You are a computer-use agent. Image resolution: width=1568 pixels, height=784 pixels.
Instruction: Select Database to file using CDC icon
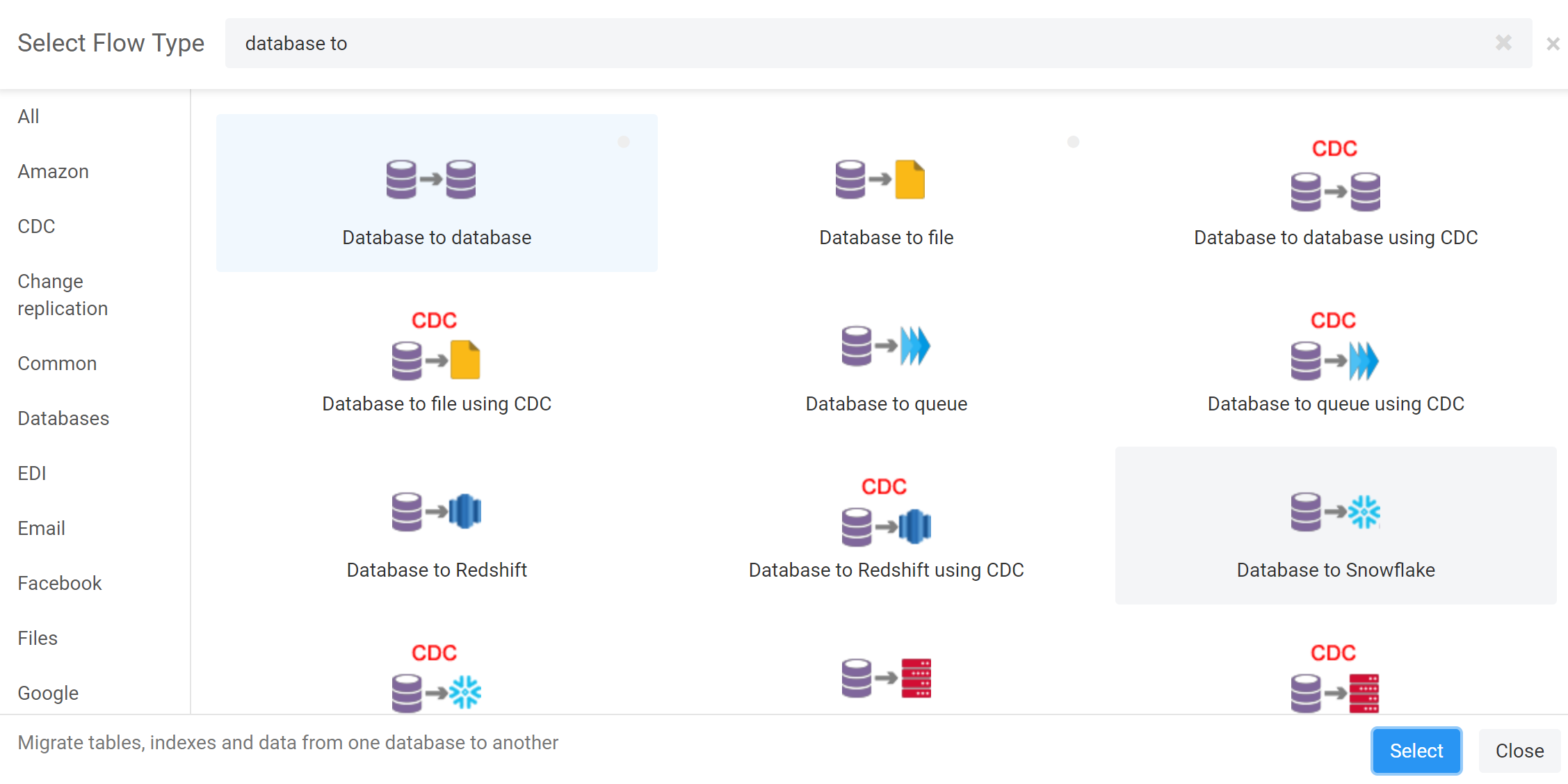click(x=436, y=360)
